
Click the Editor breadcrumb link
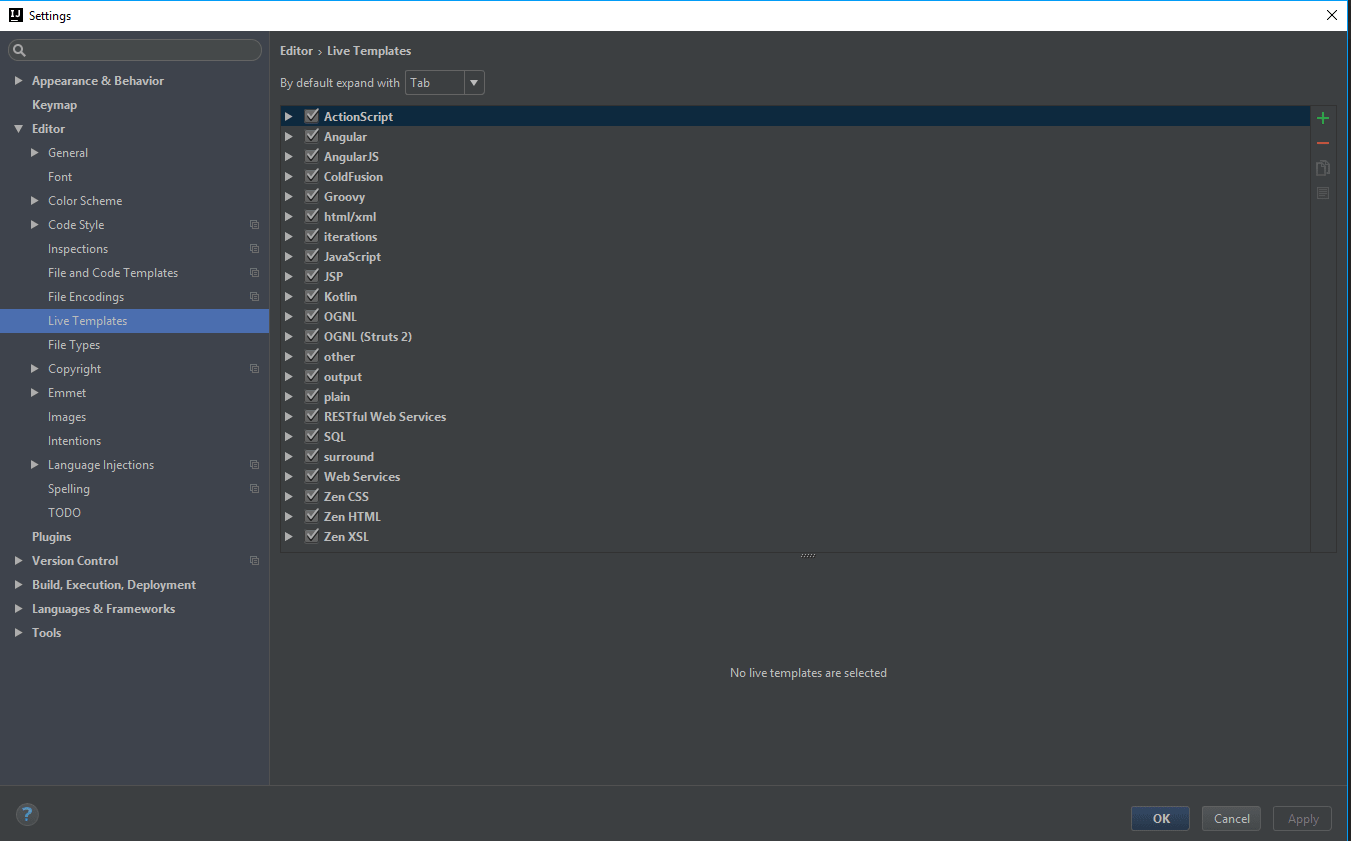[x=296, y=50]
